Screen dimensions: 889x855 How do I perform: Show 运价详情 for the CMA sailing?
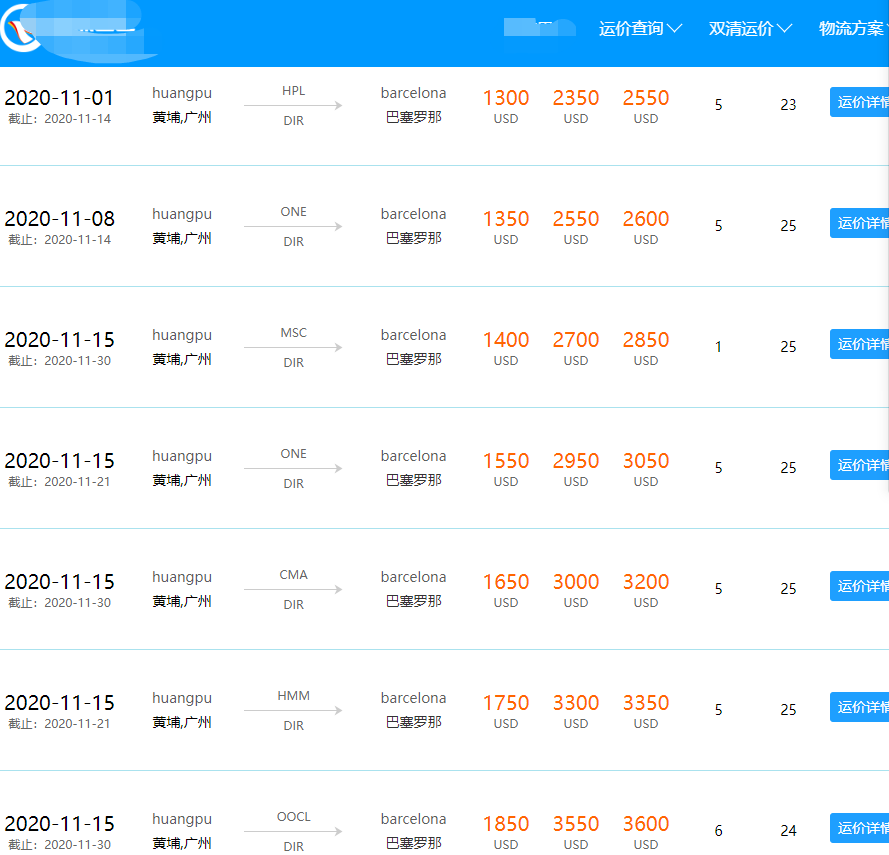[x=859, y=587]
